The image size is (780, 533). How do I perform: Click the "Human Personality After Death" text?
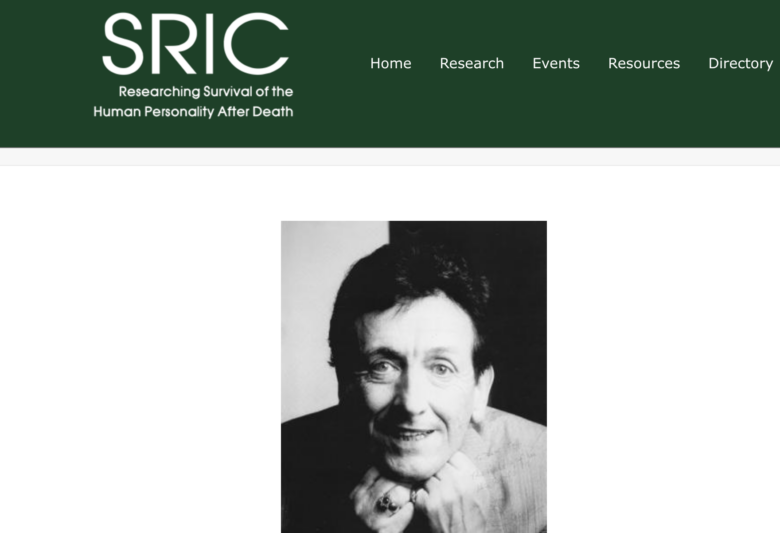193,111
